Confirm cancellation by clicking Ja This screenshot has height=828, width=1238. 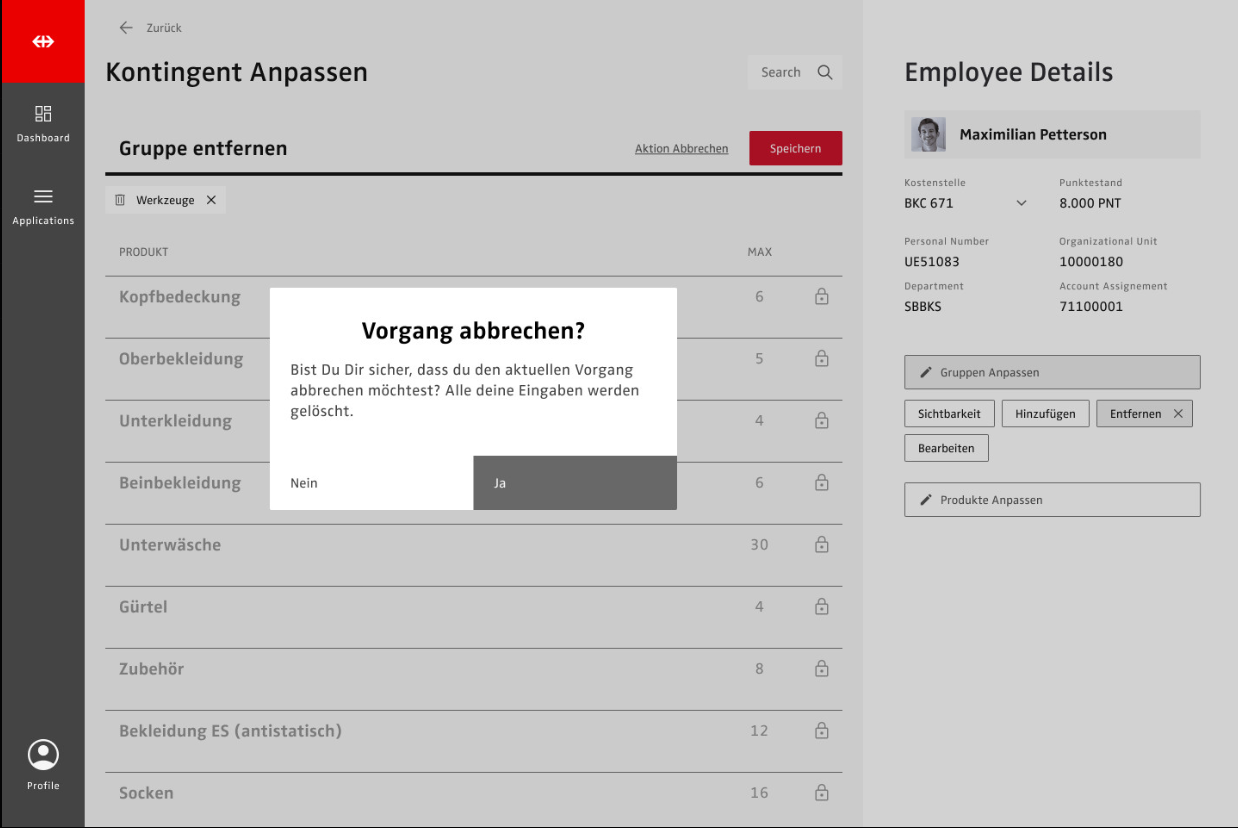tap(575, 483)
